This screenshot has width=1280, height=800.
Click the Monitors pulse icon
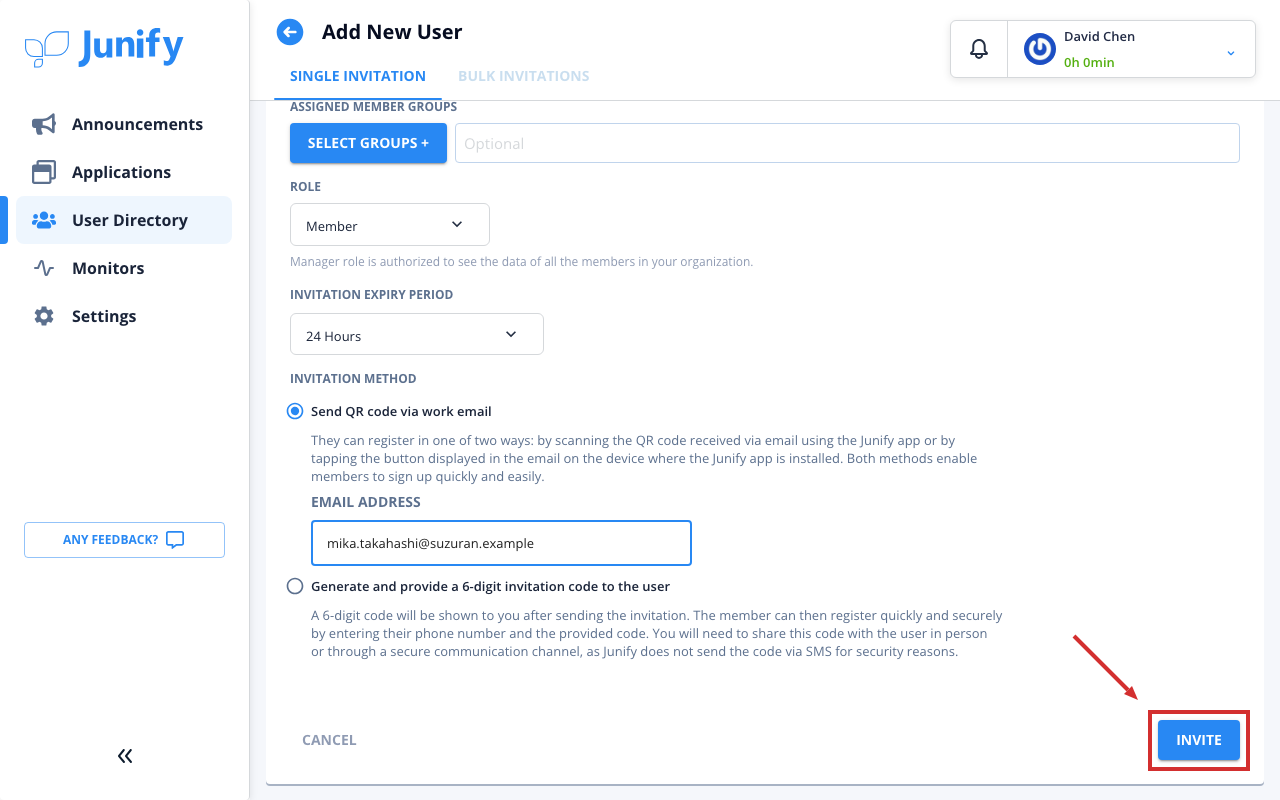pyautogui.click(x=44, y=268)
